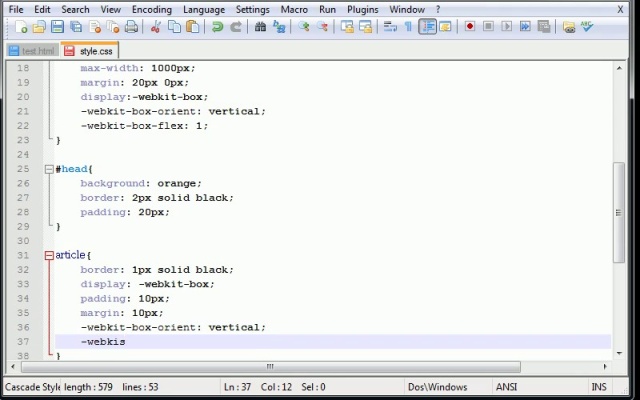Click horizontal scrollbar right arrow
This screenshot has width=640, height=400.
[x=605, y=367]
